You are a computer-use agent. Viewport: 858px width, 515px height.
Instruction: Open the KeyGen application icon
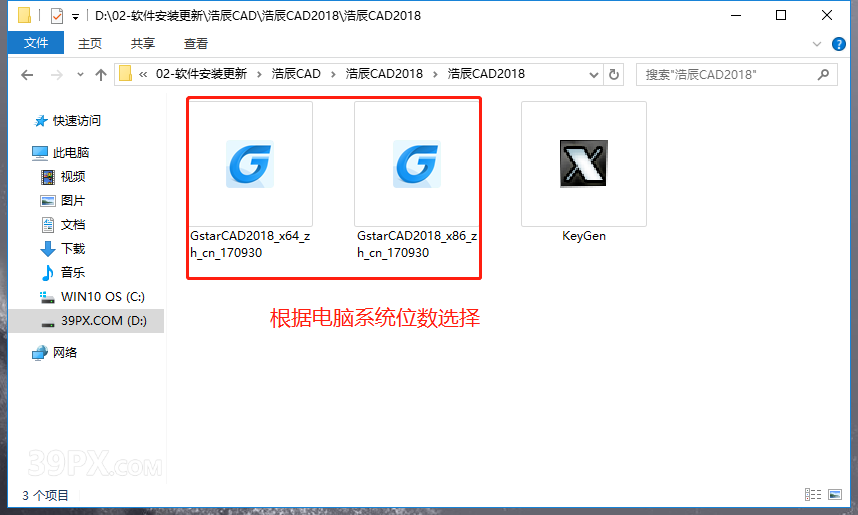pos(583,164)
